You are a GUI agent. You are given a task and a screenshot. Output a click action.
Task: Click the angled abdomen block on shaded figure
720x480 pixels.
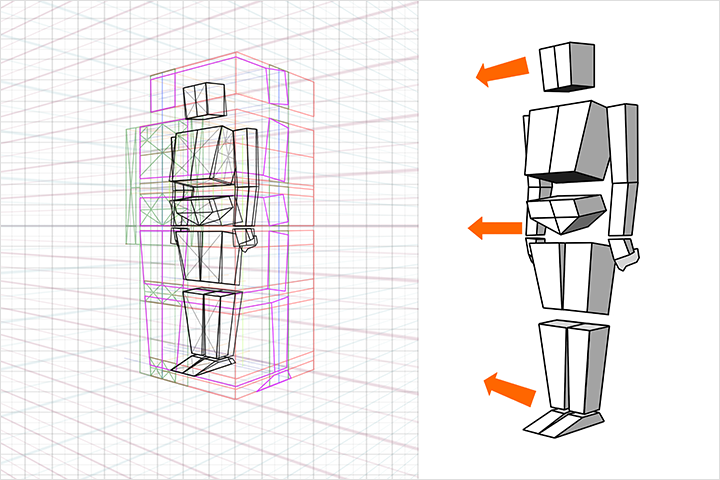click(565, 214)
